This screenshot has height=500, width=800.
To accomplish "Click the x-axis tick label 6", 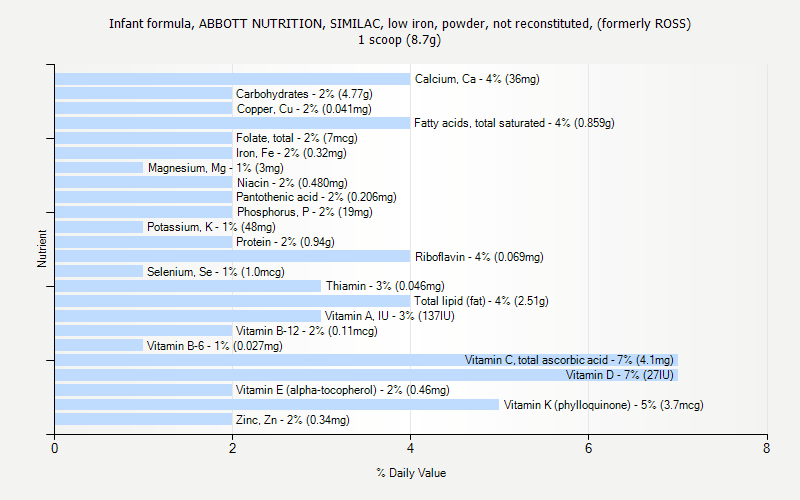I will coord(588,448).
